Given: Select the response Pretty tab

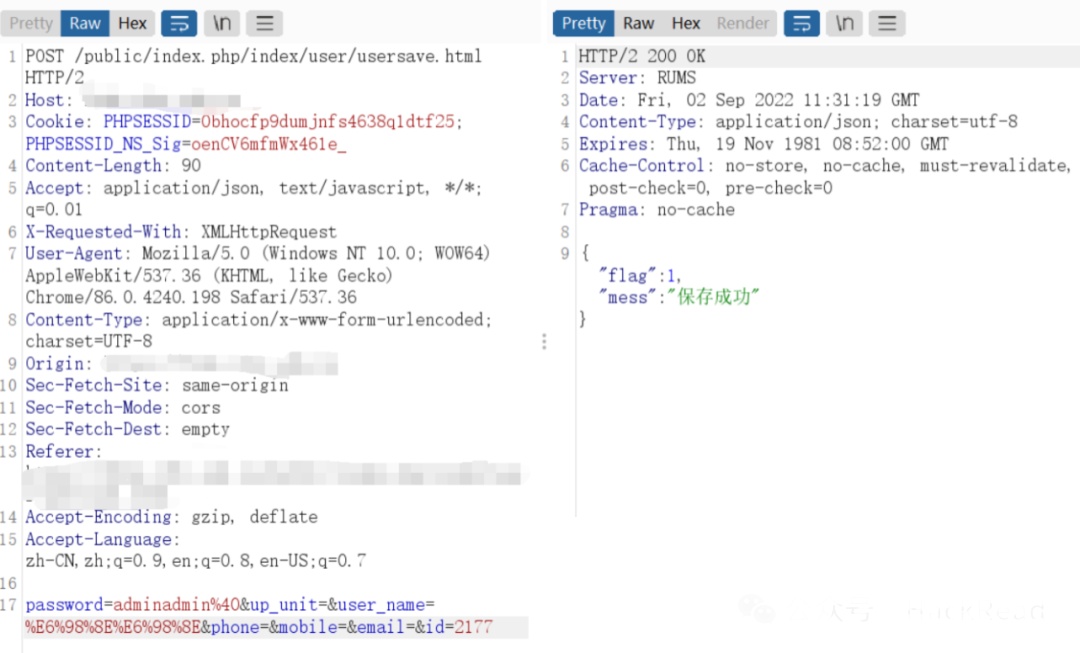Looking at the screenshot, I should [583, 23].
